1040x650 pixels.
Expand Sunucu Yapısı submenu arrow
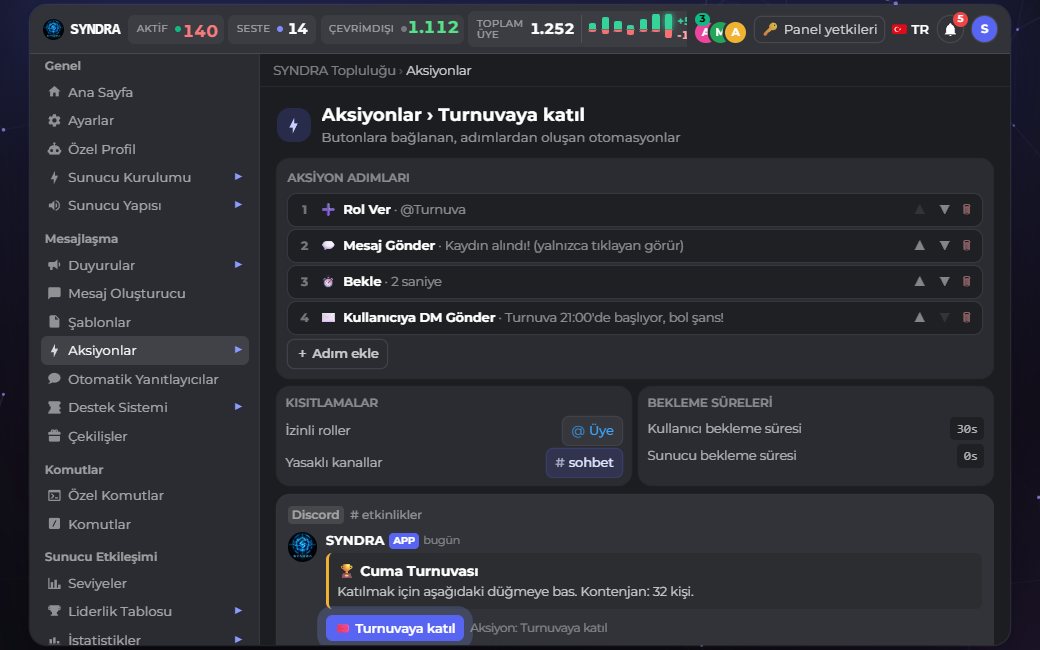(x=238, y=205)
